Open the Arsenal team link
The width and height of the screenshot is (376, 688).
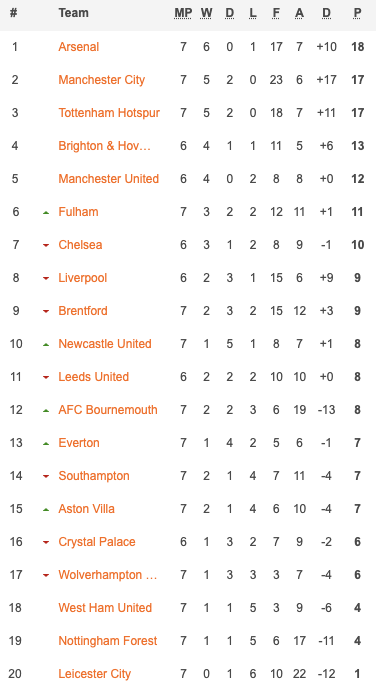79,47
